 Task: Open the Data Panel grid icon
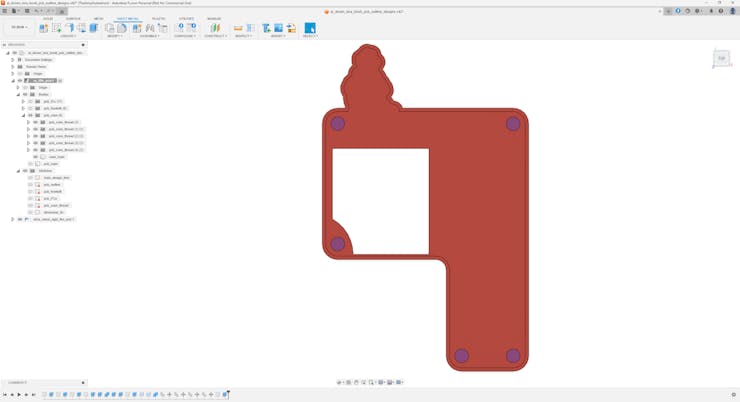click(x=5, y=11)
